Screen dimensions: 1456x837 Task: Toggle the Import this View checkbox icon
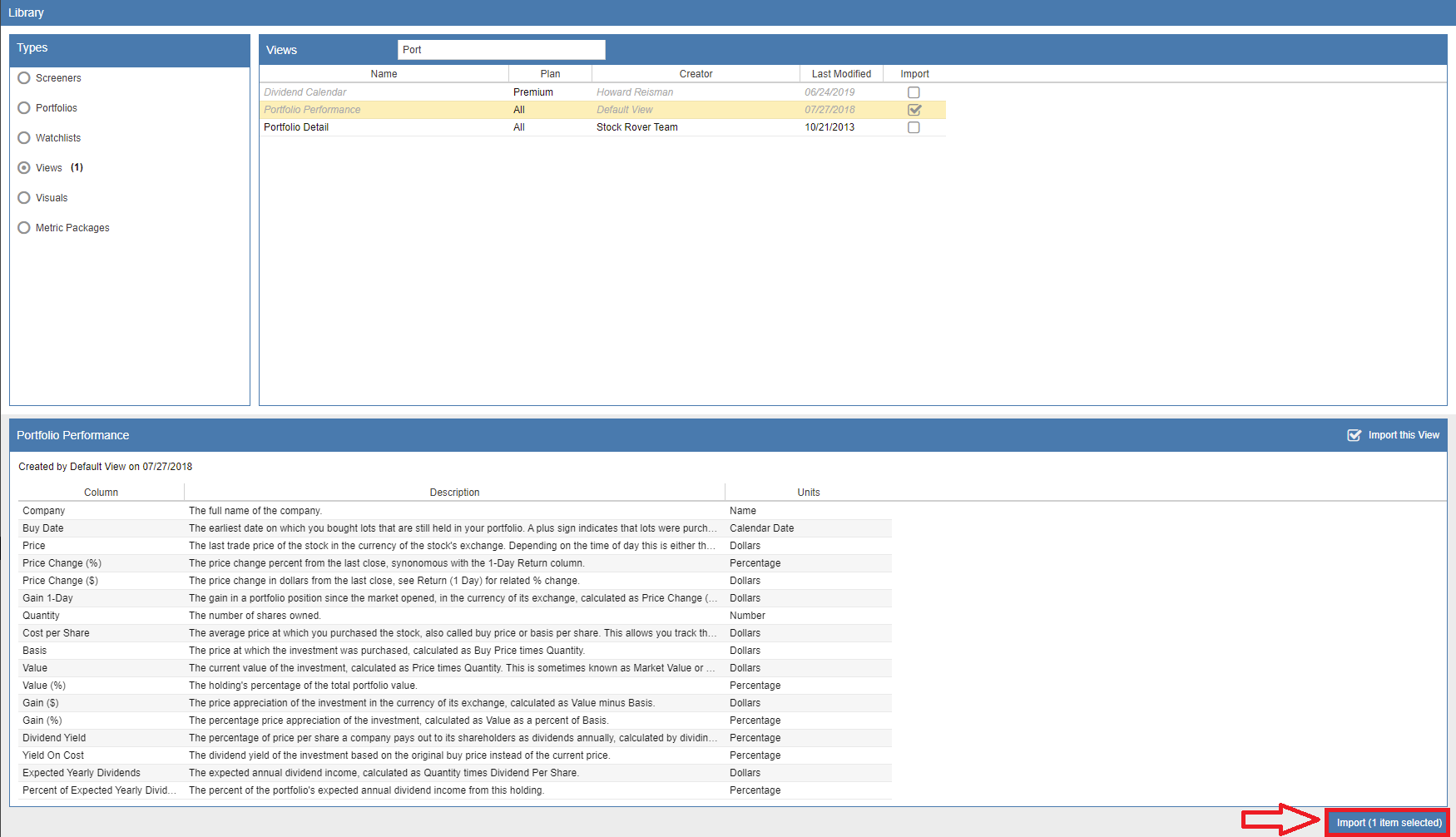tap(1354, 435)
